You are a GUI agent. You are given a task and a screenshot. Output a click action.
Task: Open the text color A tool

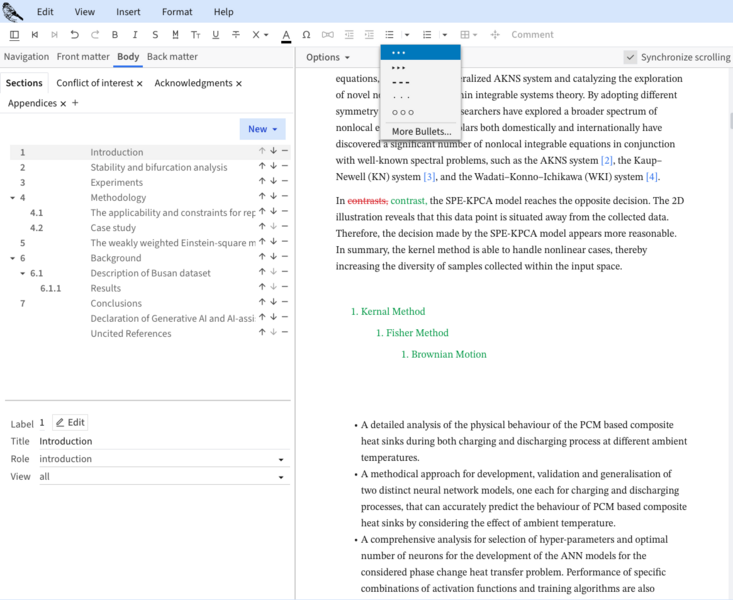[286, 35]
